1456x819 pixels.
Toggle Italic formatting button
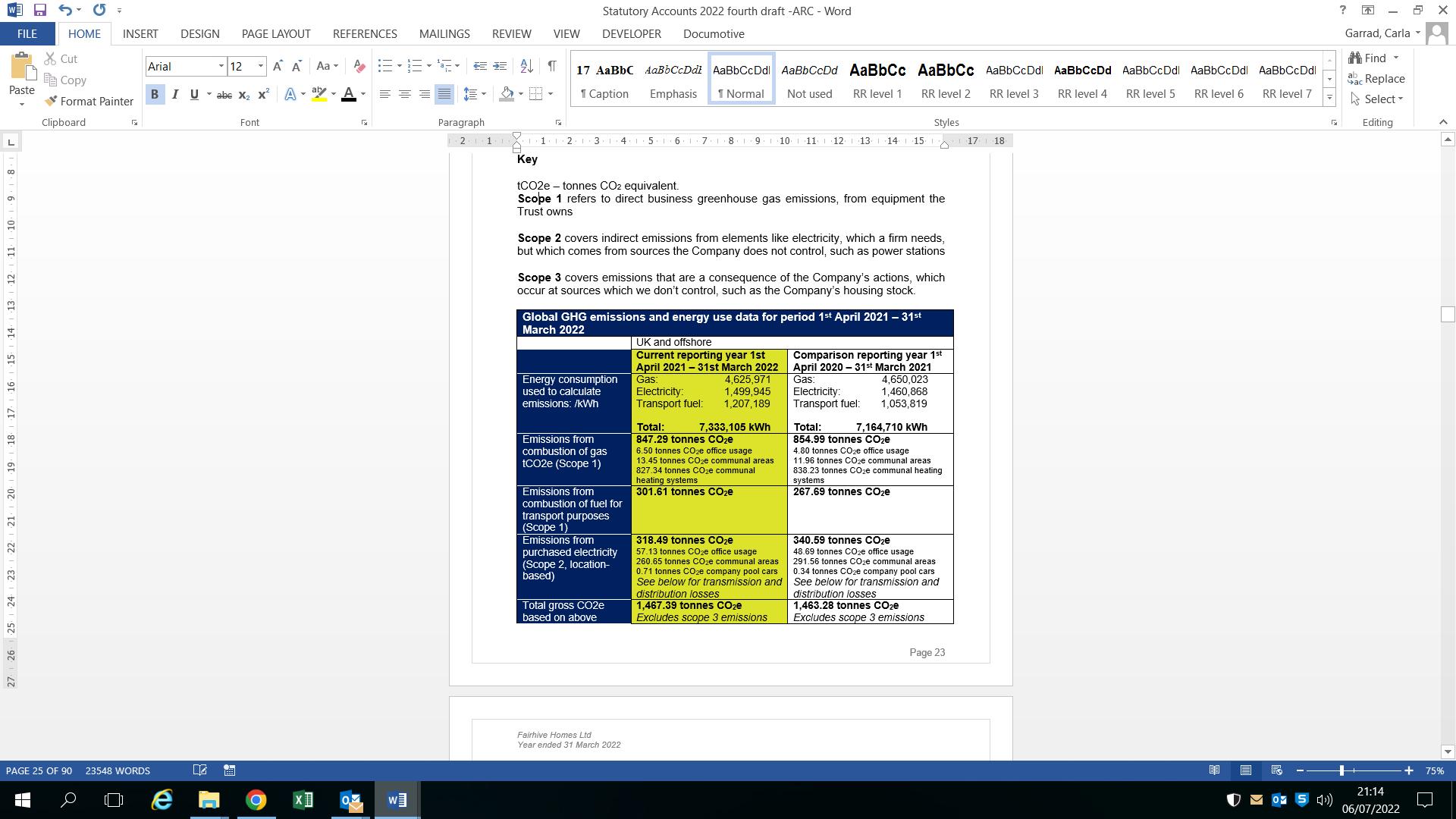point(175,95)
